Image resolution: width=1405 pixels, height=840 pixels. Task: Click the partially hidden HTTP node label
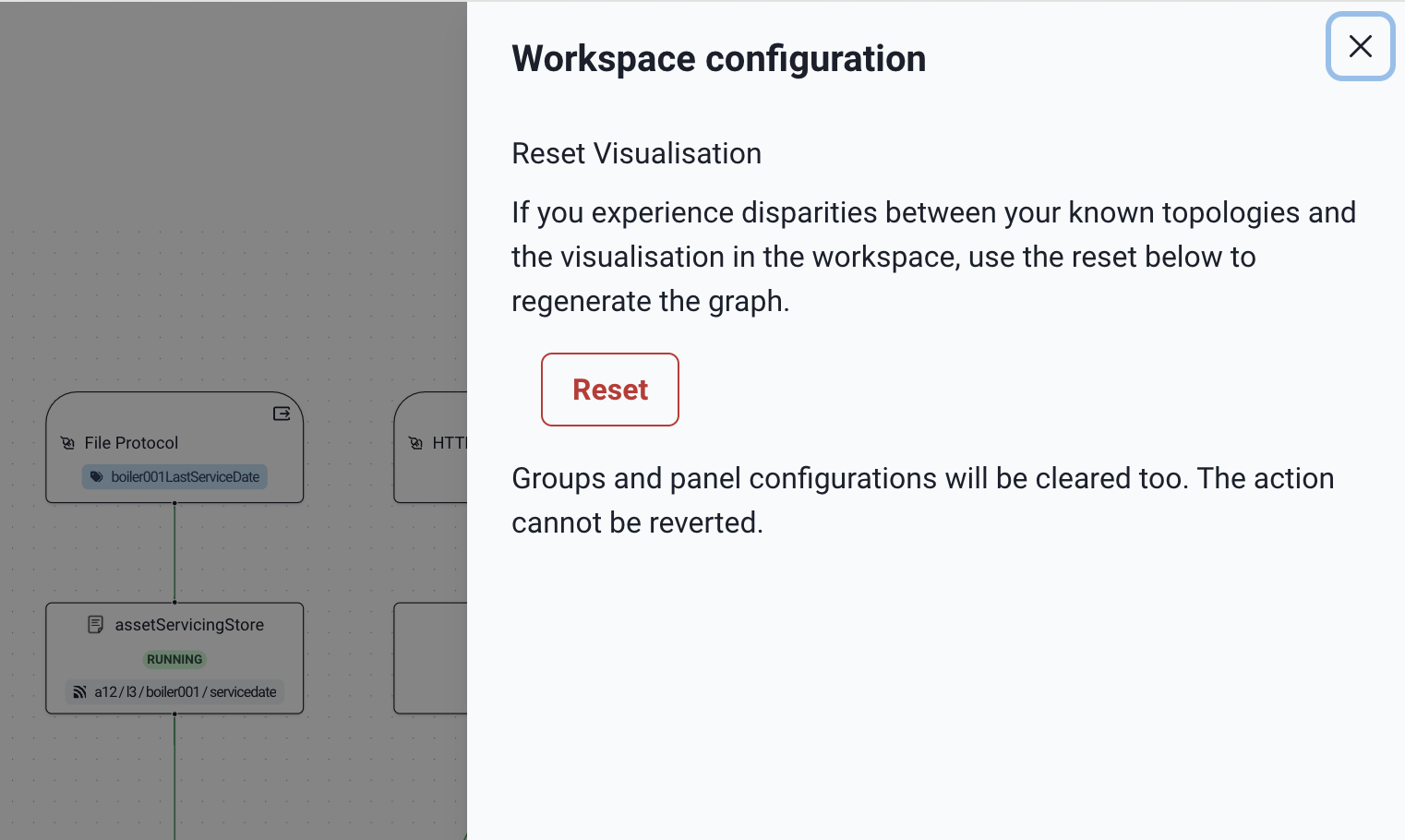coord(450,443)
